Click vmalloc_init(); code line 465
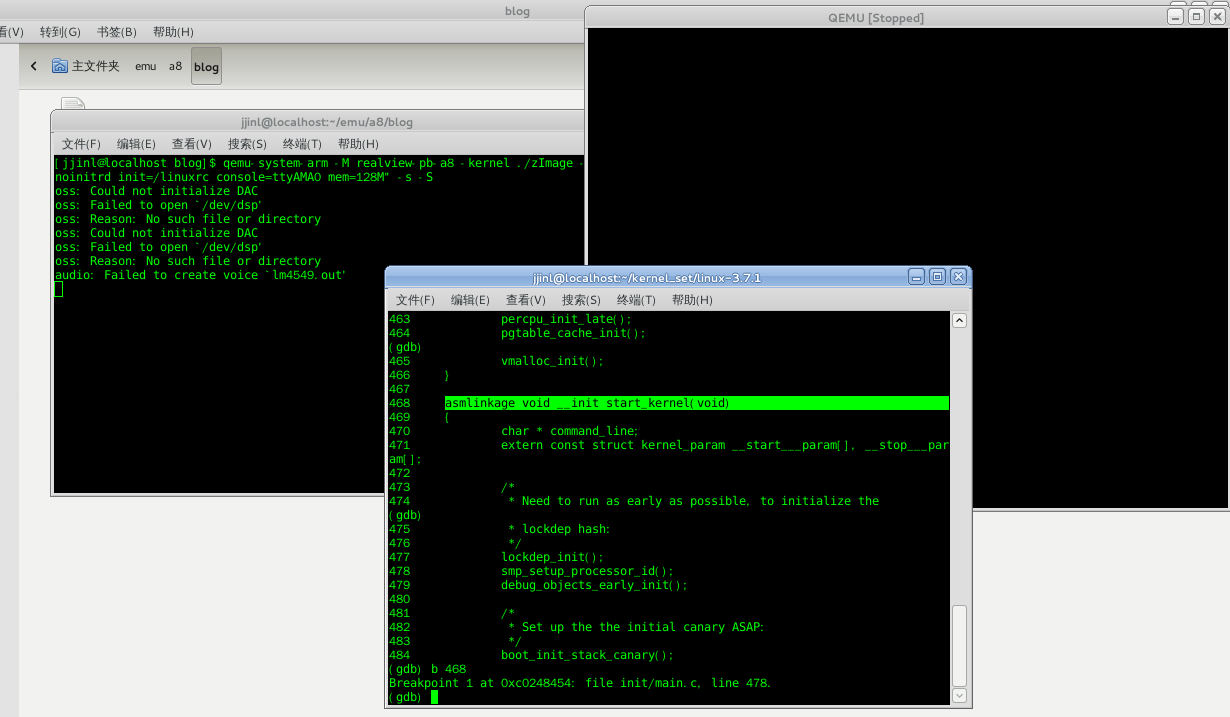Screen dimensions: 1230x717 [x=552, y=361]
